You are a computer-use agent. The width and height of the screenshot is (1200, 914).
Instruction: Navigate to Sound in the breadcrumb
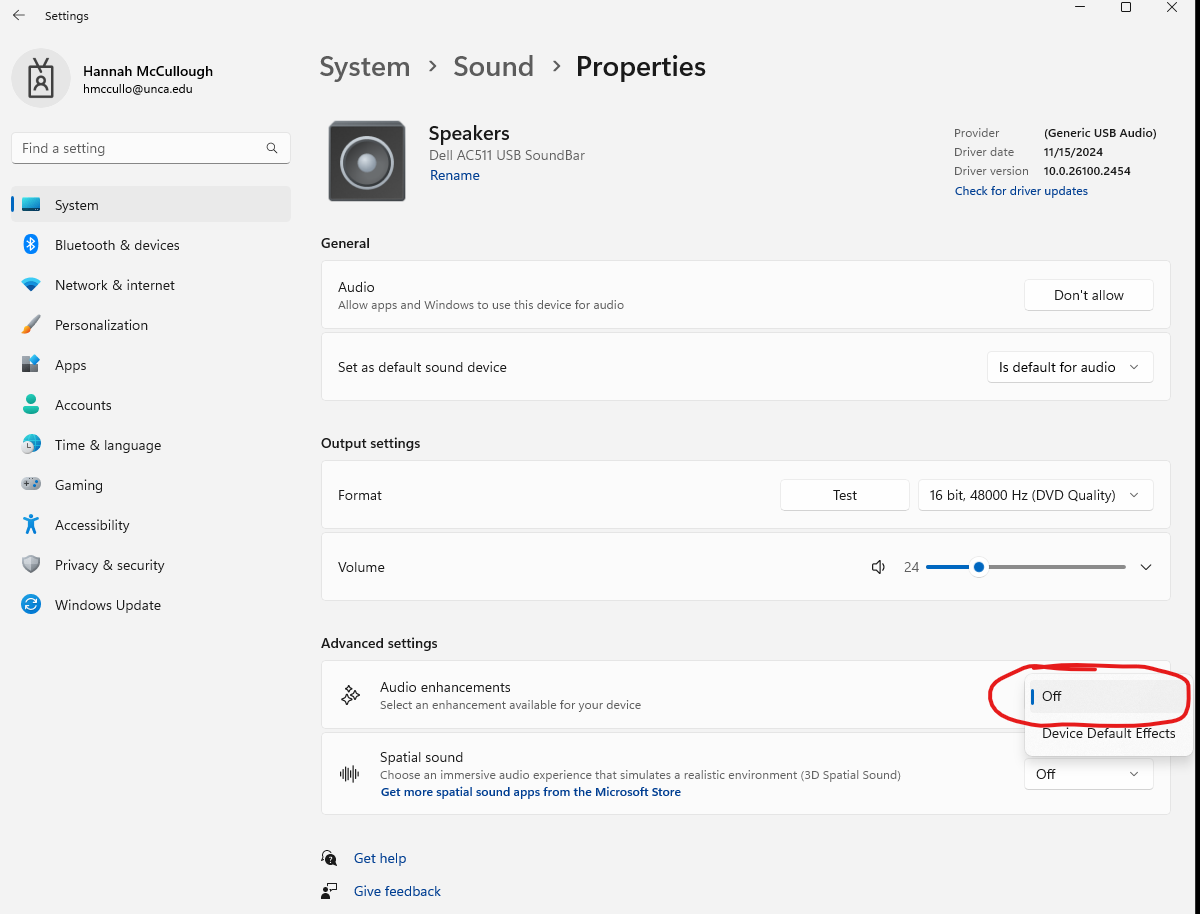493,66
